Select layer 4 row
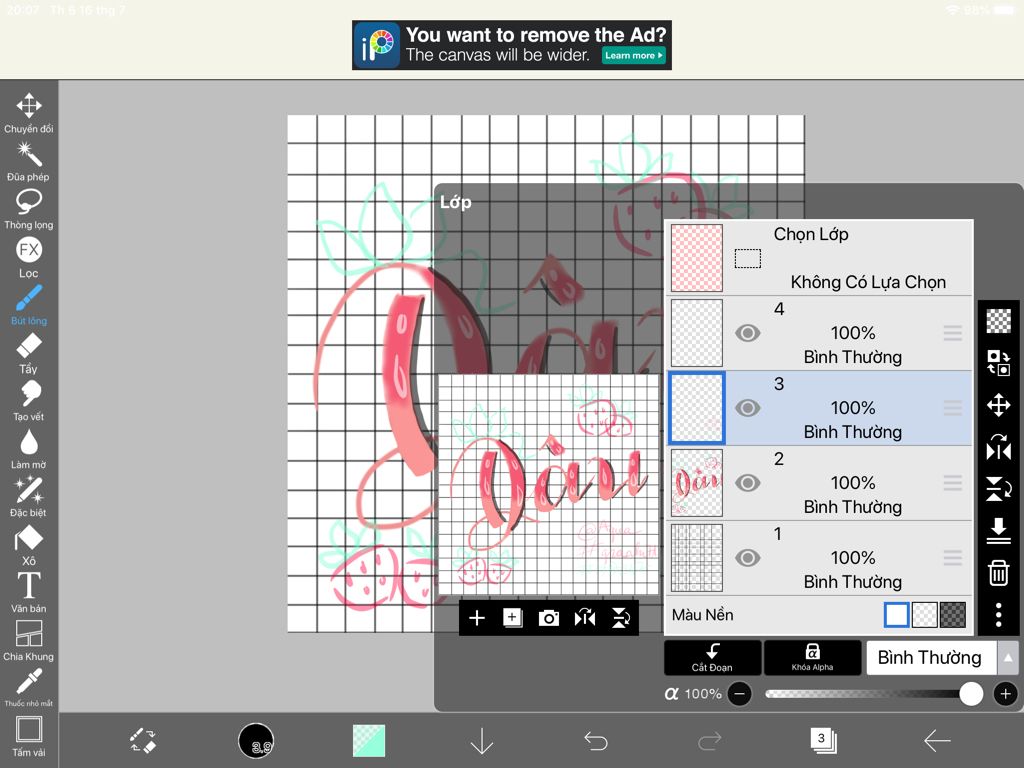The height and width of the screenshot is (768, 1024). 819,333
